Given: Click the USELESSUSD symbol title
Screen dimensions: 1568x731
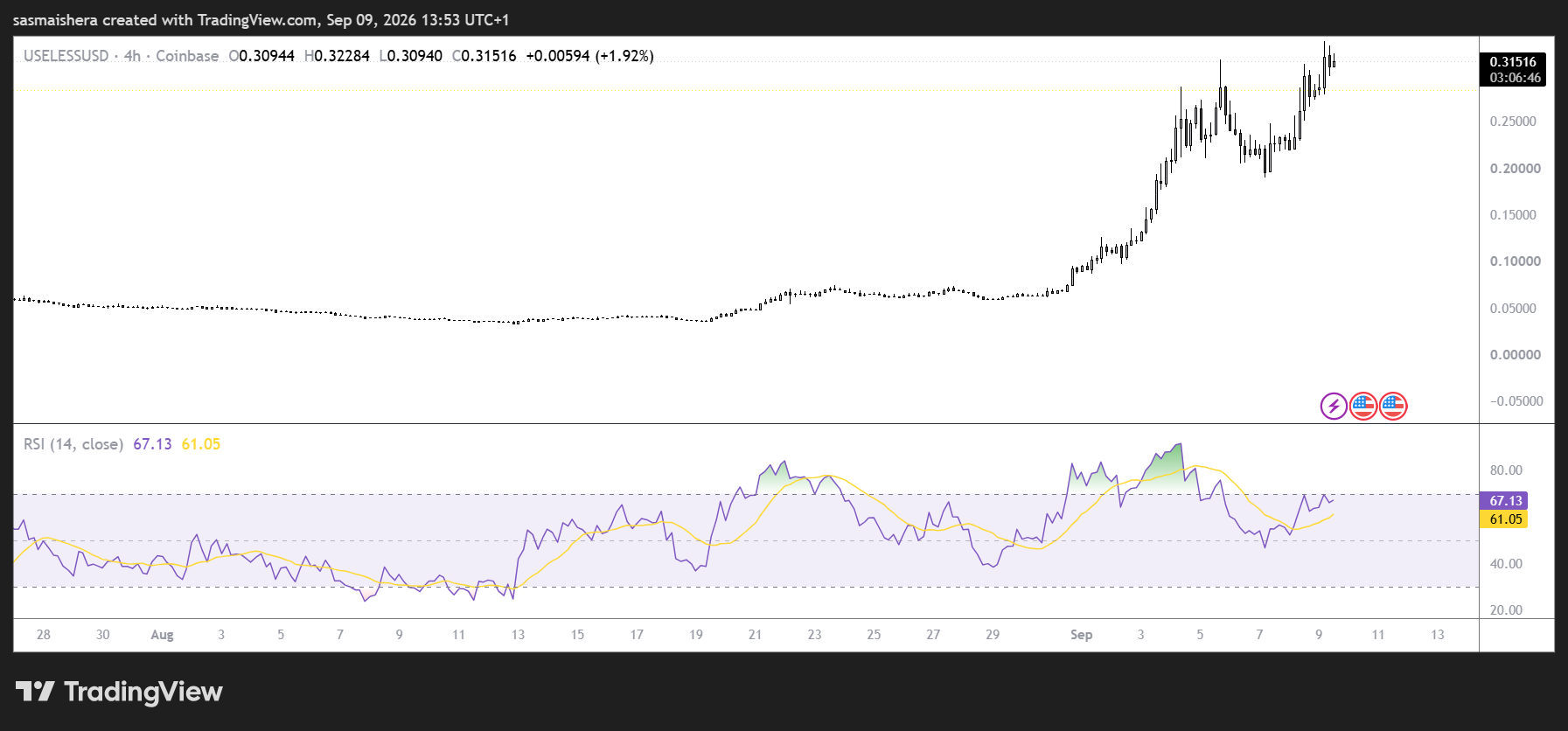Looking at the screenshot, I should [x=66, y=56].
